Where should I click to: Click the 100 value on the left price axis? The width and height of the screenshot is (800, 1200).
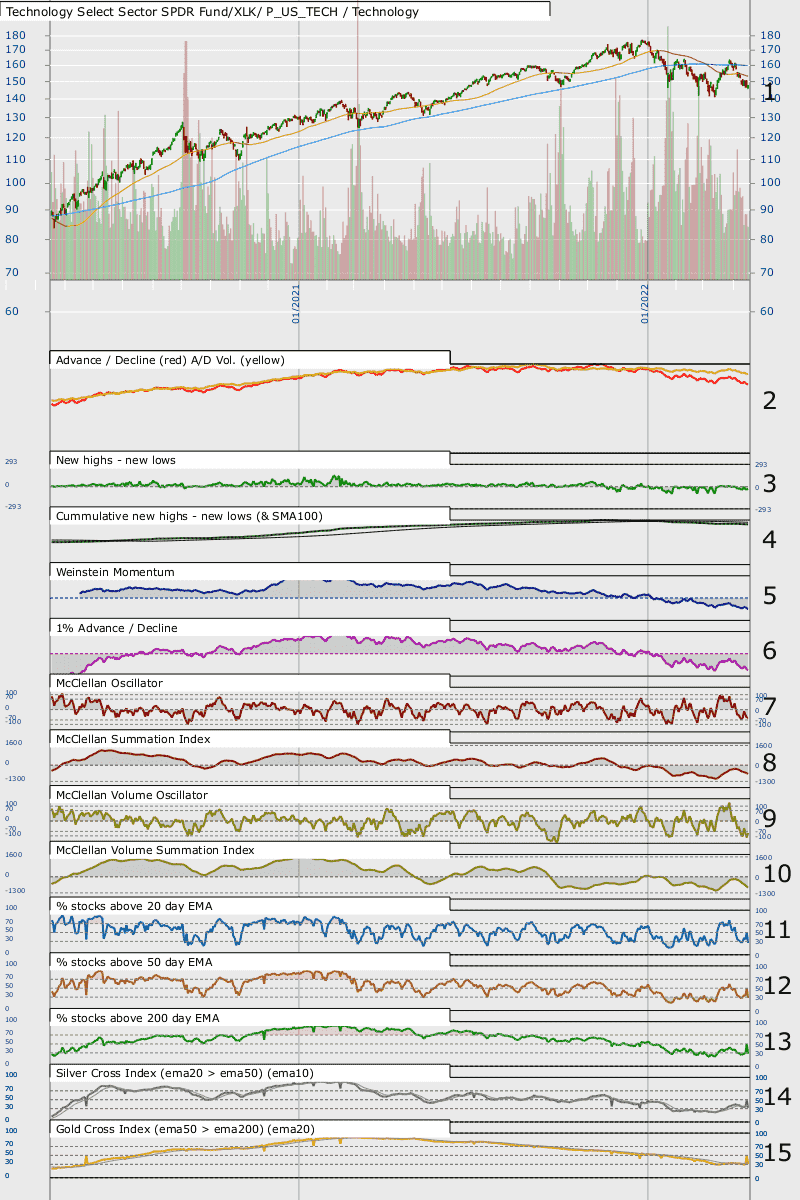tap(14, 182)
